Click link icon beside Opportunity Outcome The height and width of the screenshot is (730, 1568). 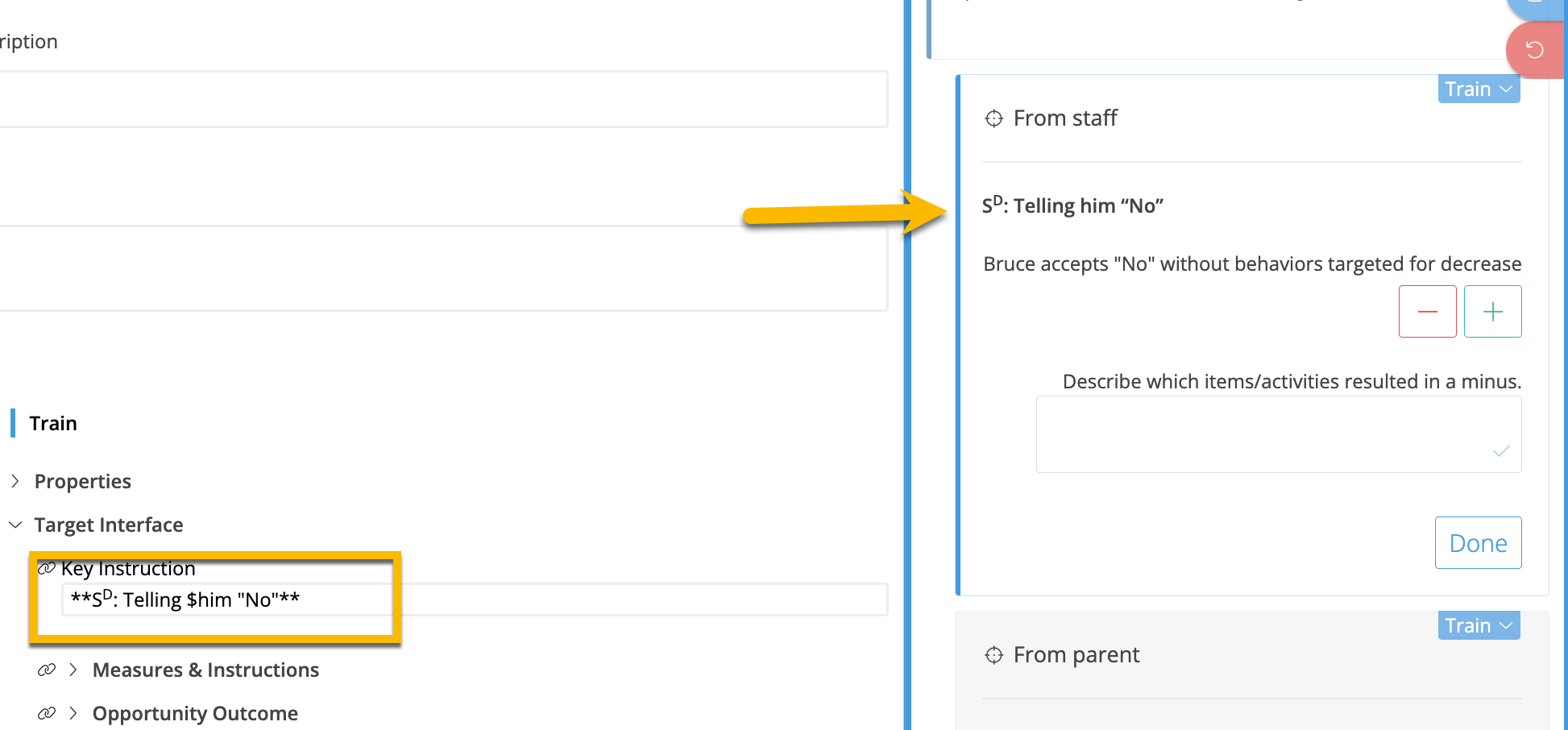47,713
